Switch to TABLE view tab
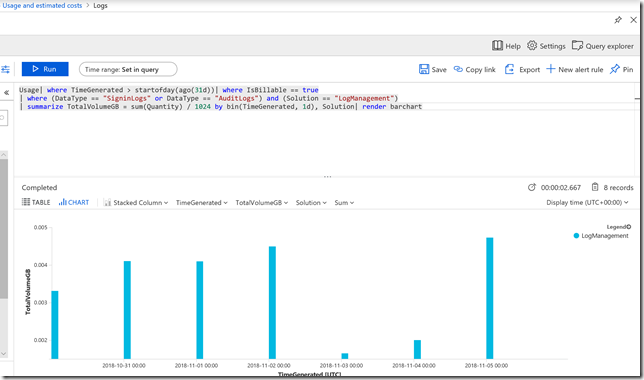The image size is (644, 380). (36, 202)
